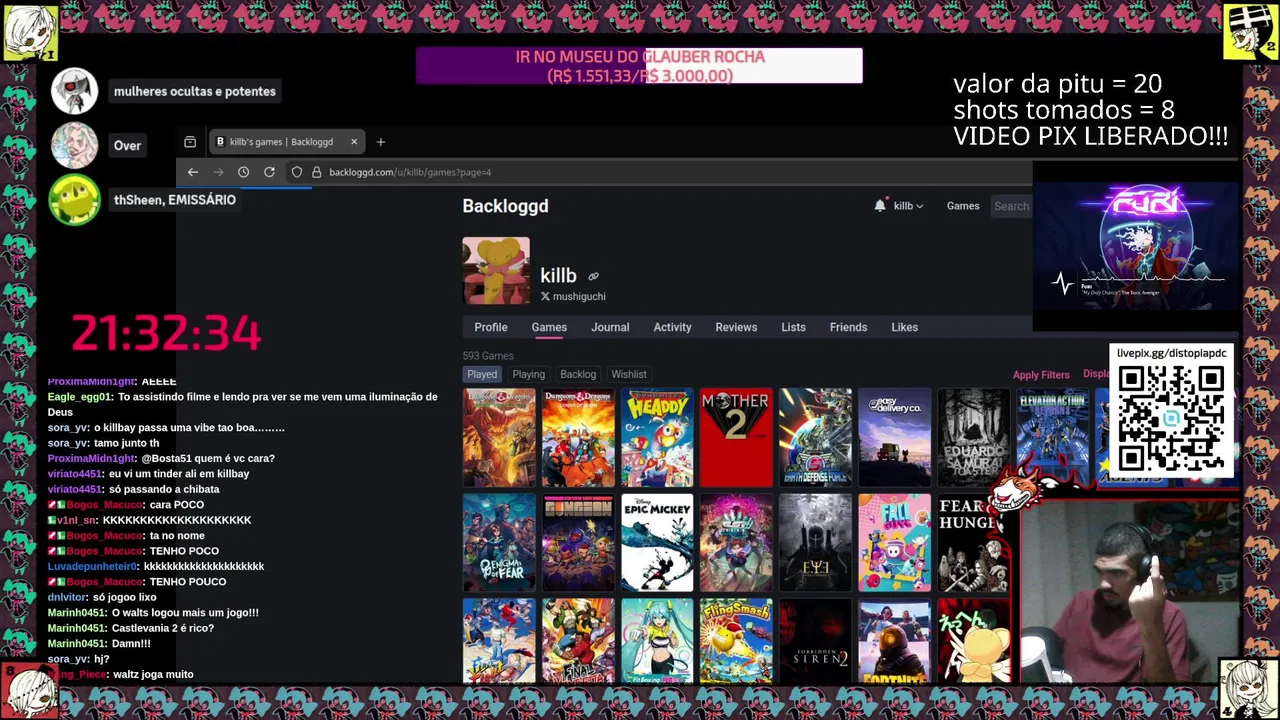Click the browser forward arrow

click(x=218, y=172)
